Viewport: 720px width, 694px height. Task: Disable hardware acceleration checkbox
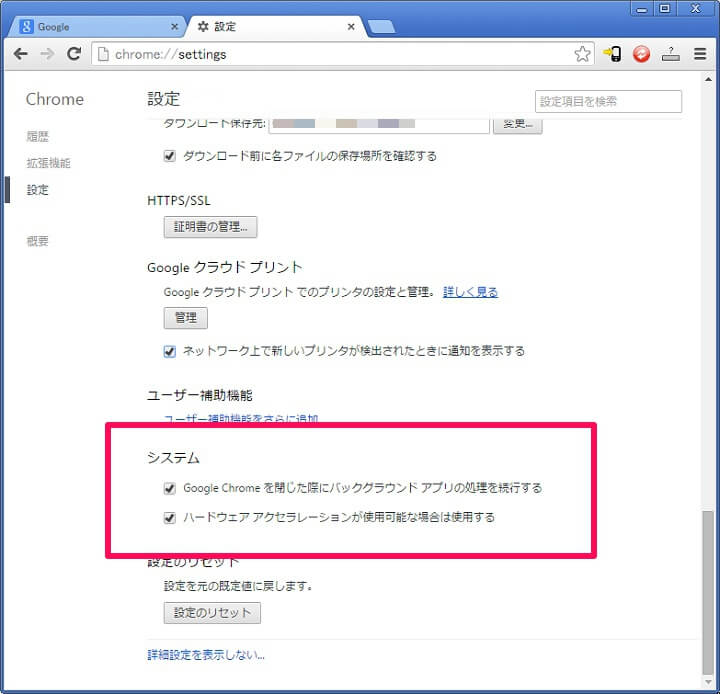pyautogui.click(x=169, y=518)
